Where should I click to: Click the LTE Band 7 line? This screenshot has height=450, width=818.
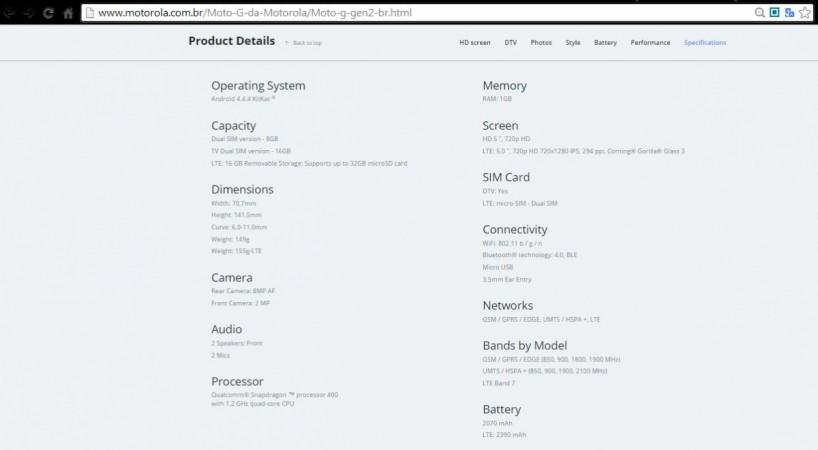point(499,383)
